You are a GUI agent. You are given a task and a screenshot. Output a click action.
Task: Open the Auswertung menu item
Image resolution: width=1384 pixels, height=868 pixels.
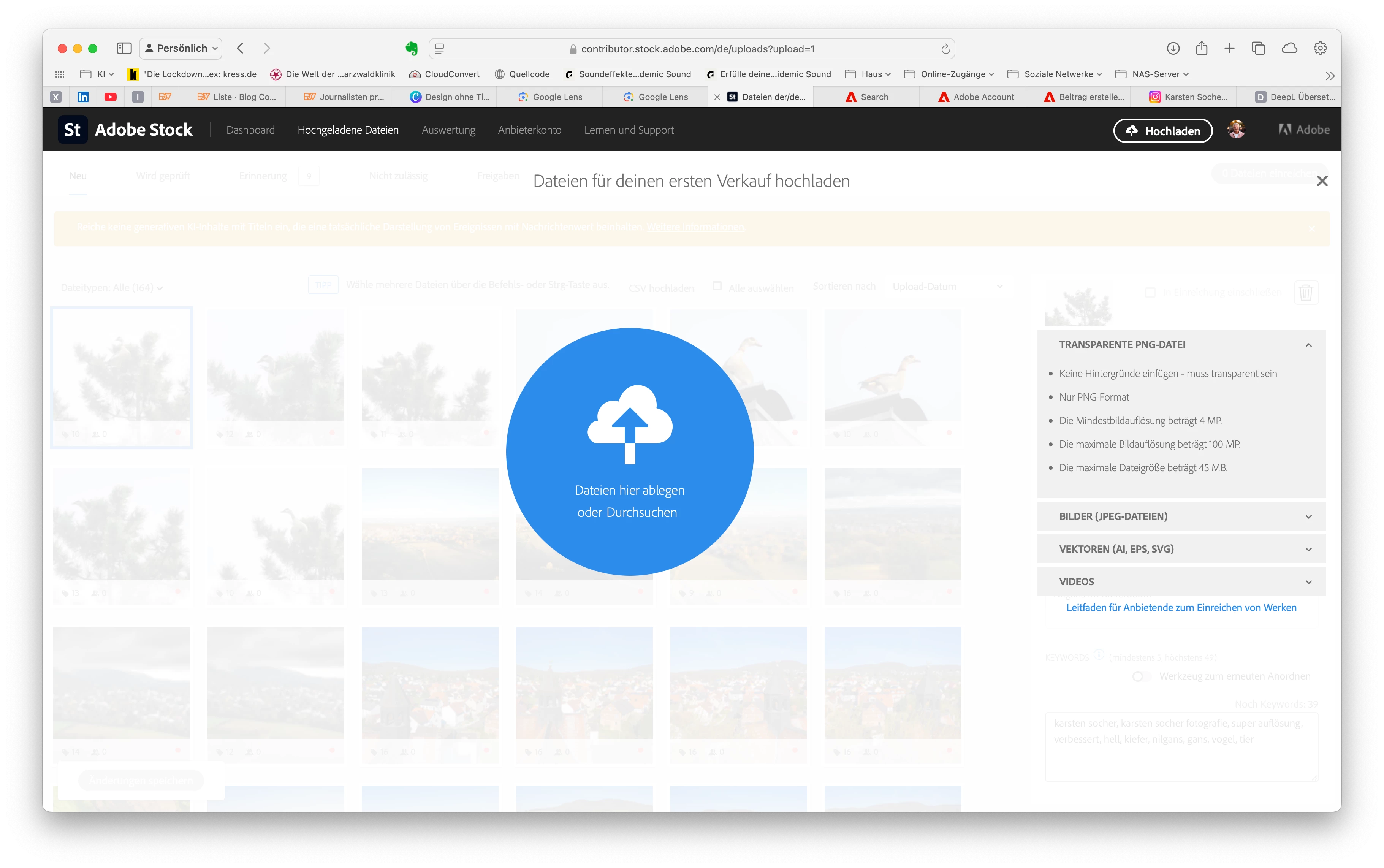tap(448, 130)
